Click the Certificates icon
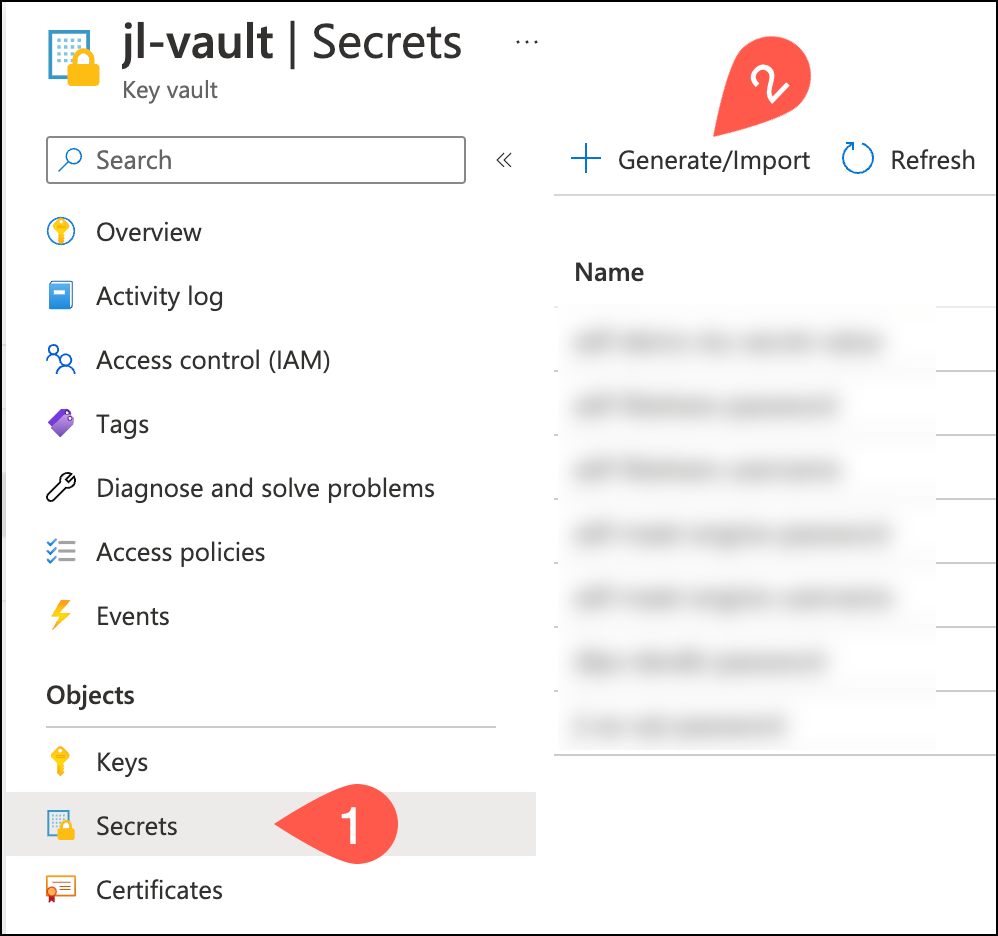 61,890
